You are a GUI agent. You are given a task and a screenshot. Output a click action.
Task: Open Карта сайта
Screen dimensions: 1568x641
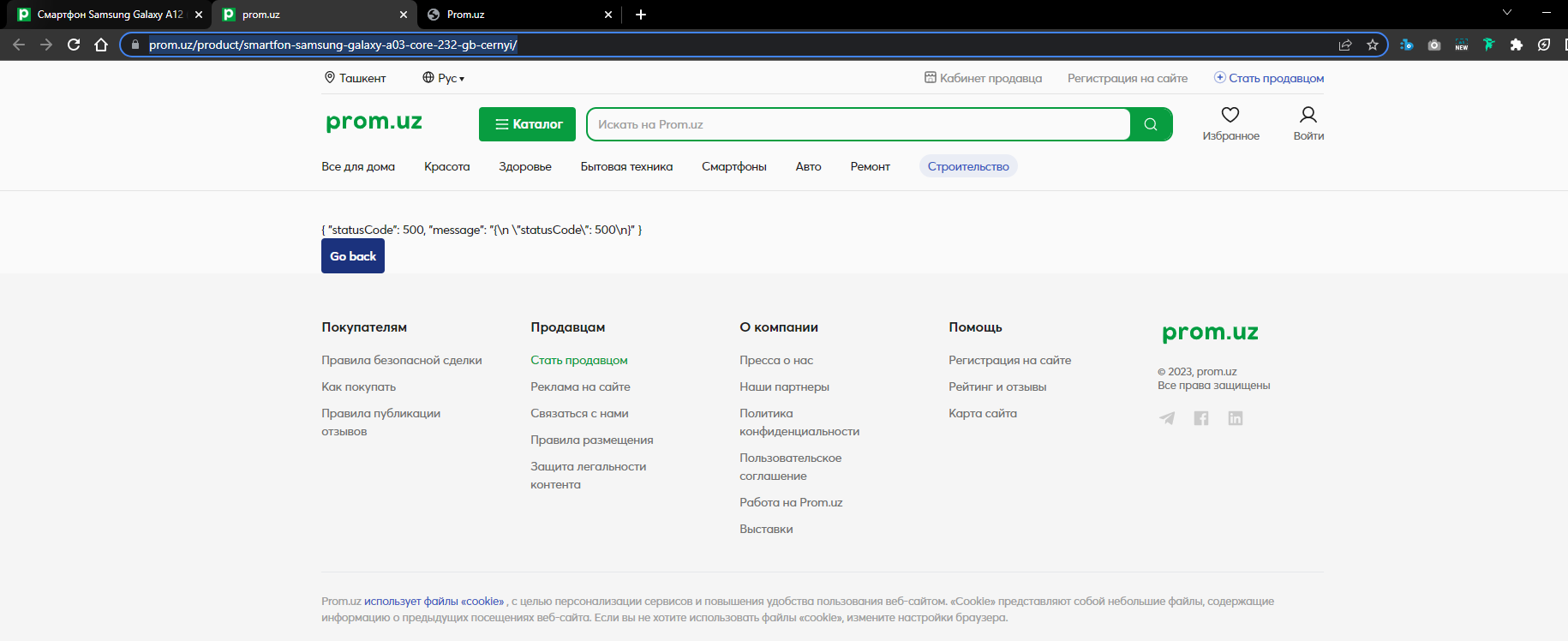(983, 413)
